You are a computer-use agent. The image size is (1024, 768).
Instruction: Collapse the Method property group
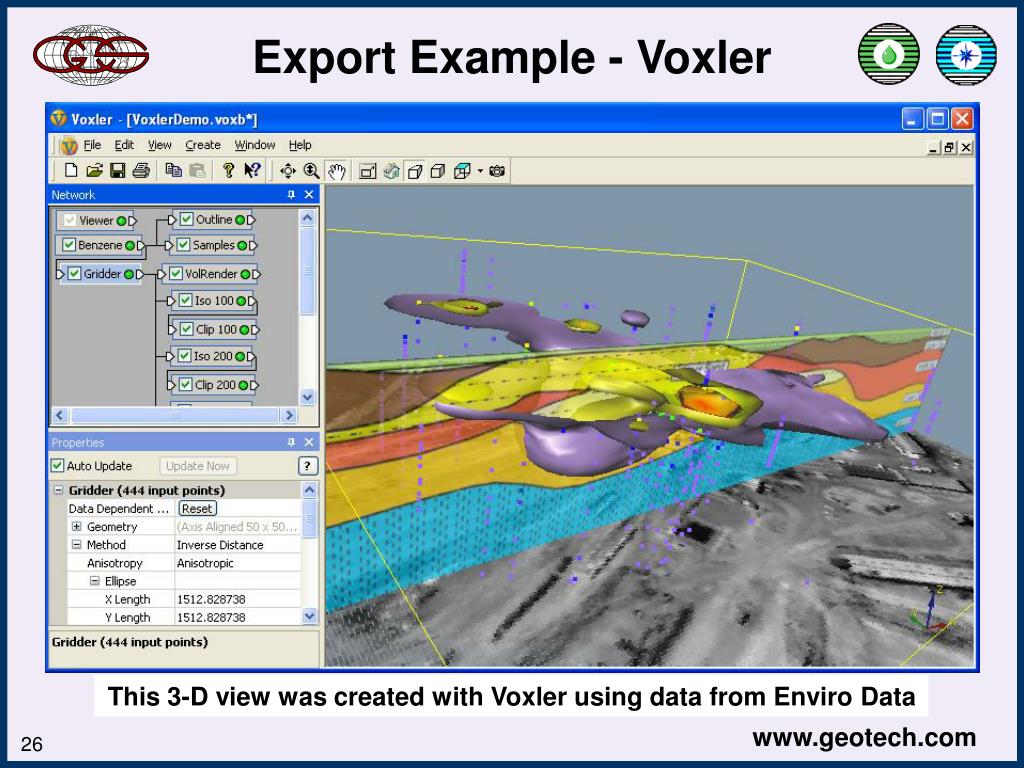[76, 545]
